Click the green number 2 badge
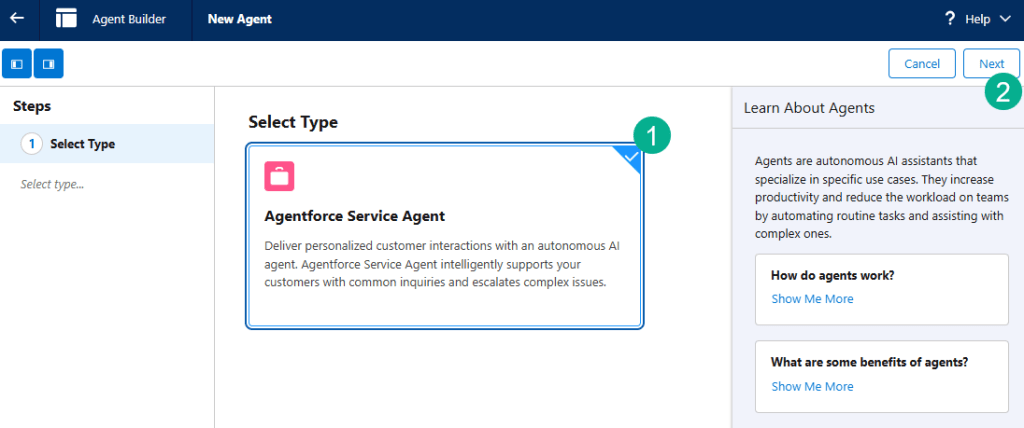1024x428 pixels. click(x=1002, y=92)
